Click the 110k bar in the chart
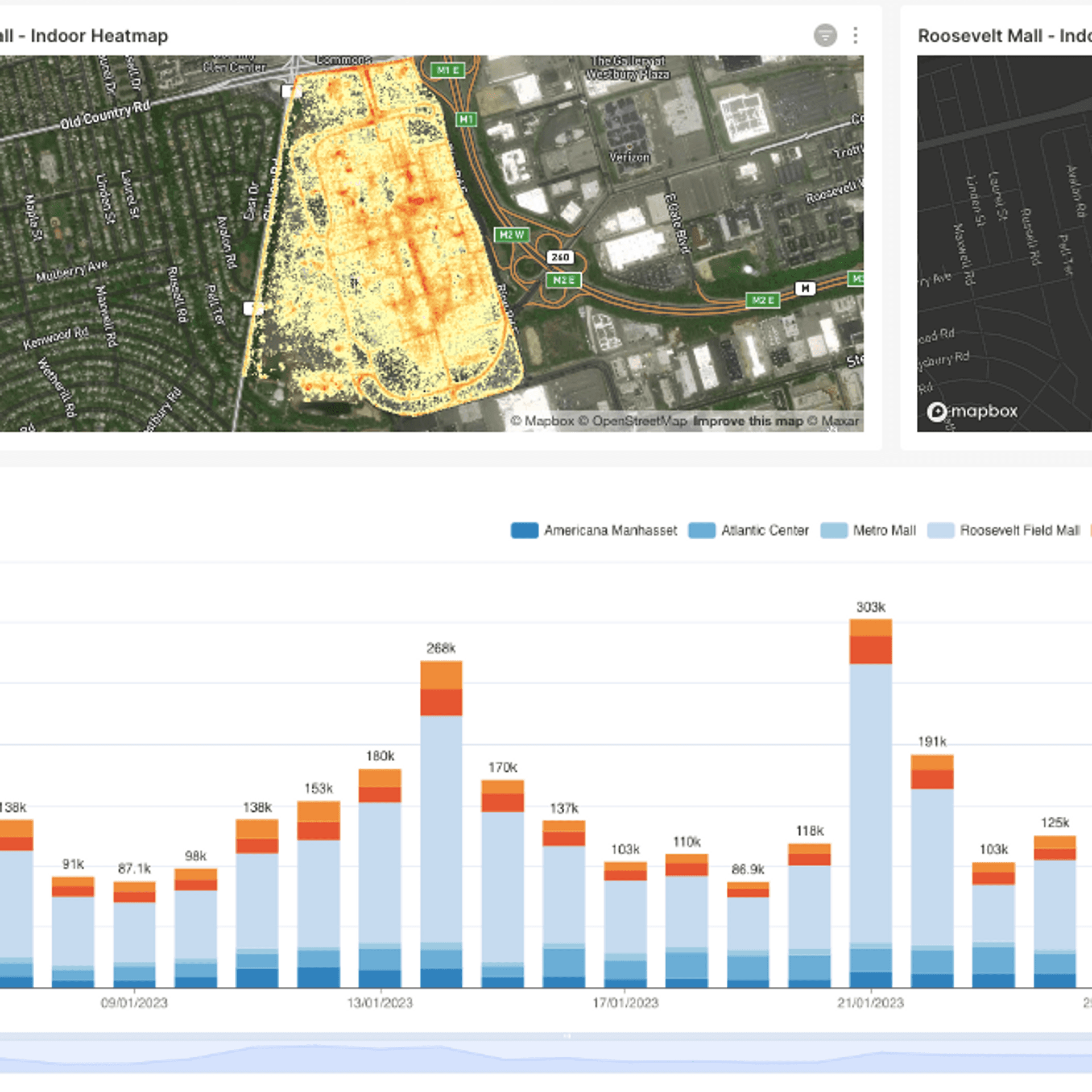Screen dimensions: 1092x1092 click(x=686, y=921)
